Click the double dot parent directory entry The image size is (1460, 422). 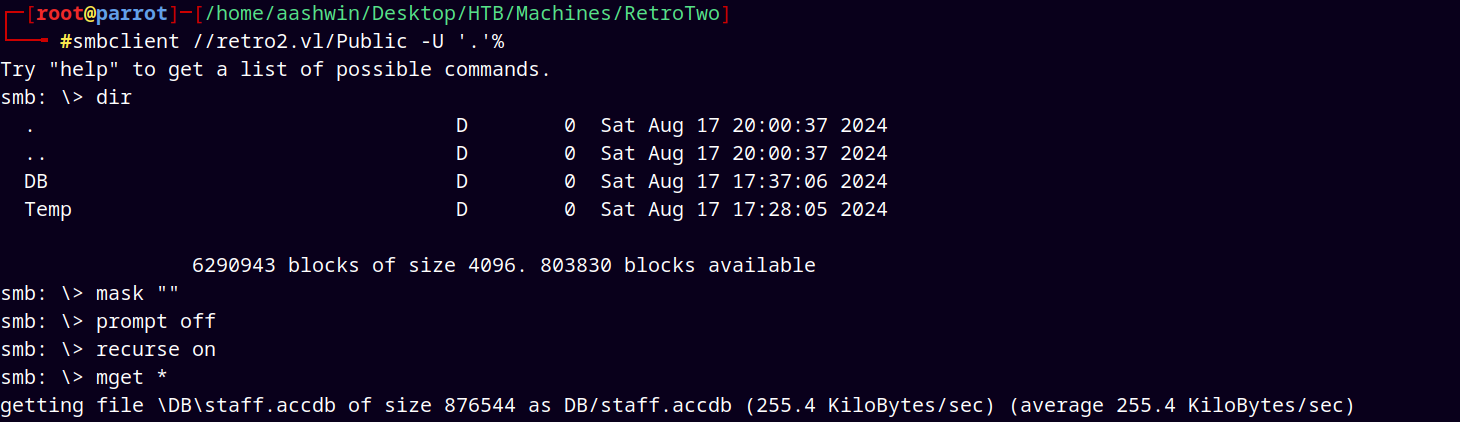(35, 154)
